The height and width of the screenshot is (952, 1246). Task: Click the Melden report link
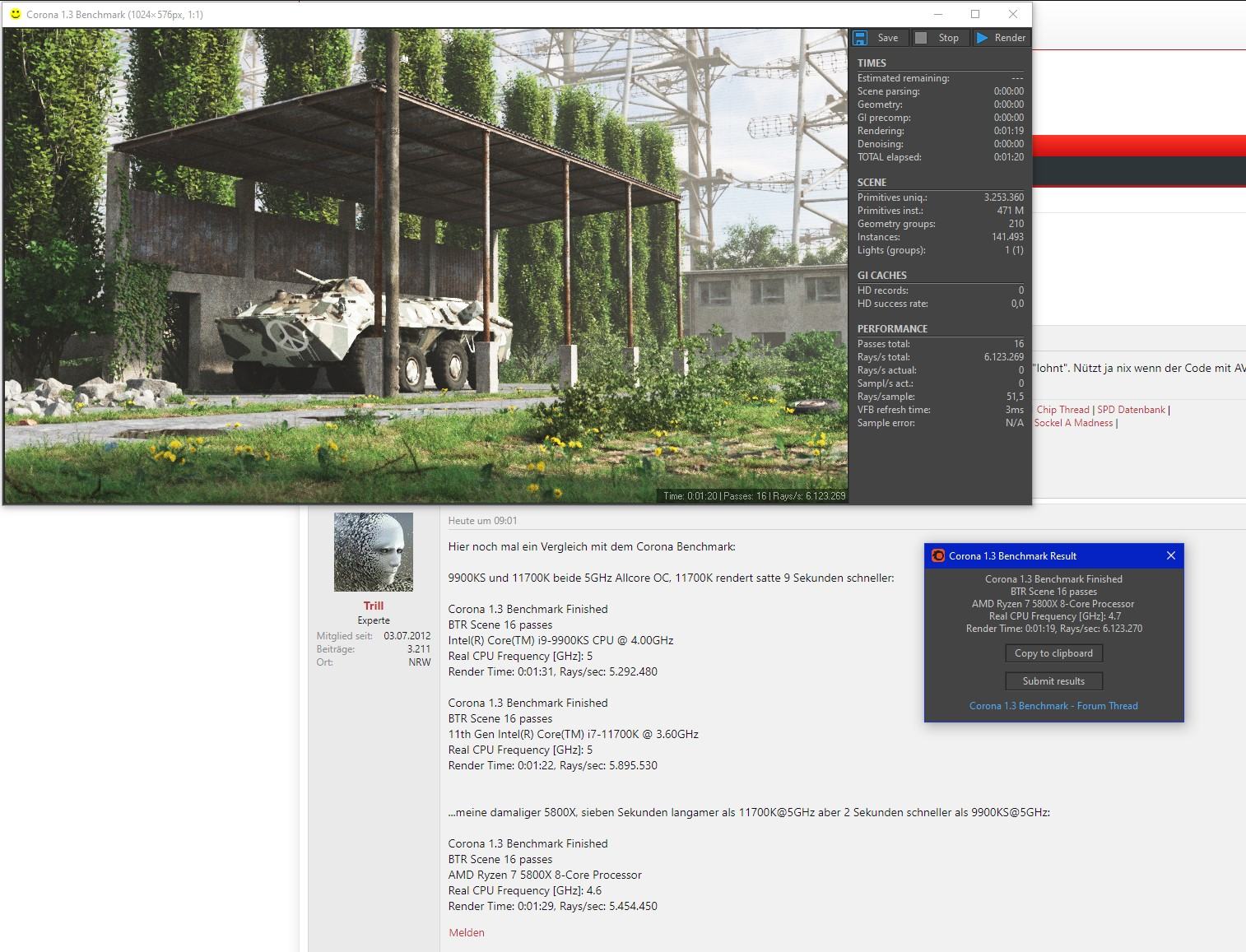coord(467,932)
